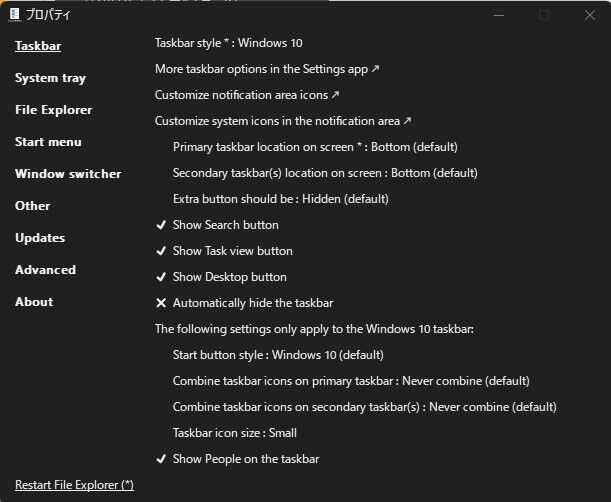
Task: Go to the Window switcher section
Action: tap(68, 174)
